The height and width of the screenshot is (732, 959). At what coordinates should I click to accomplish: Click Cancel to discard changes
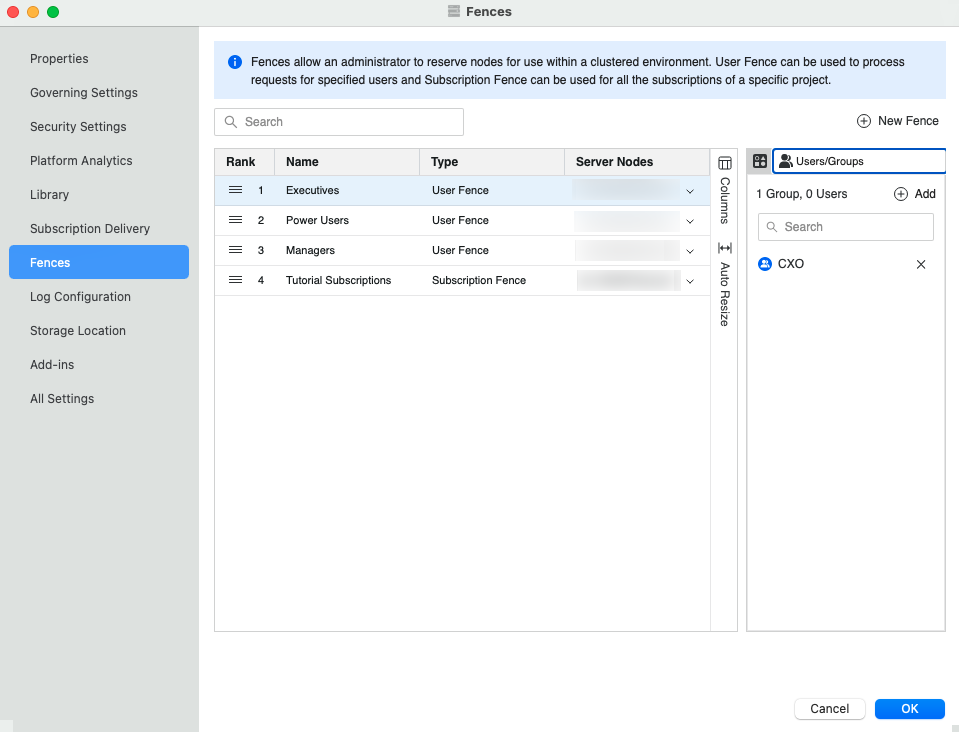829,709
